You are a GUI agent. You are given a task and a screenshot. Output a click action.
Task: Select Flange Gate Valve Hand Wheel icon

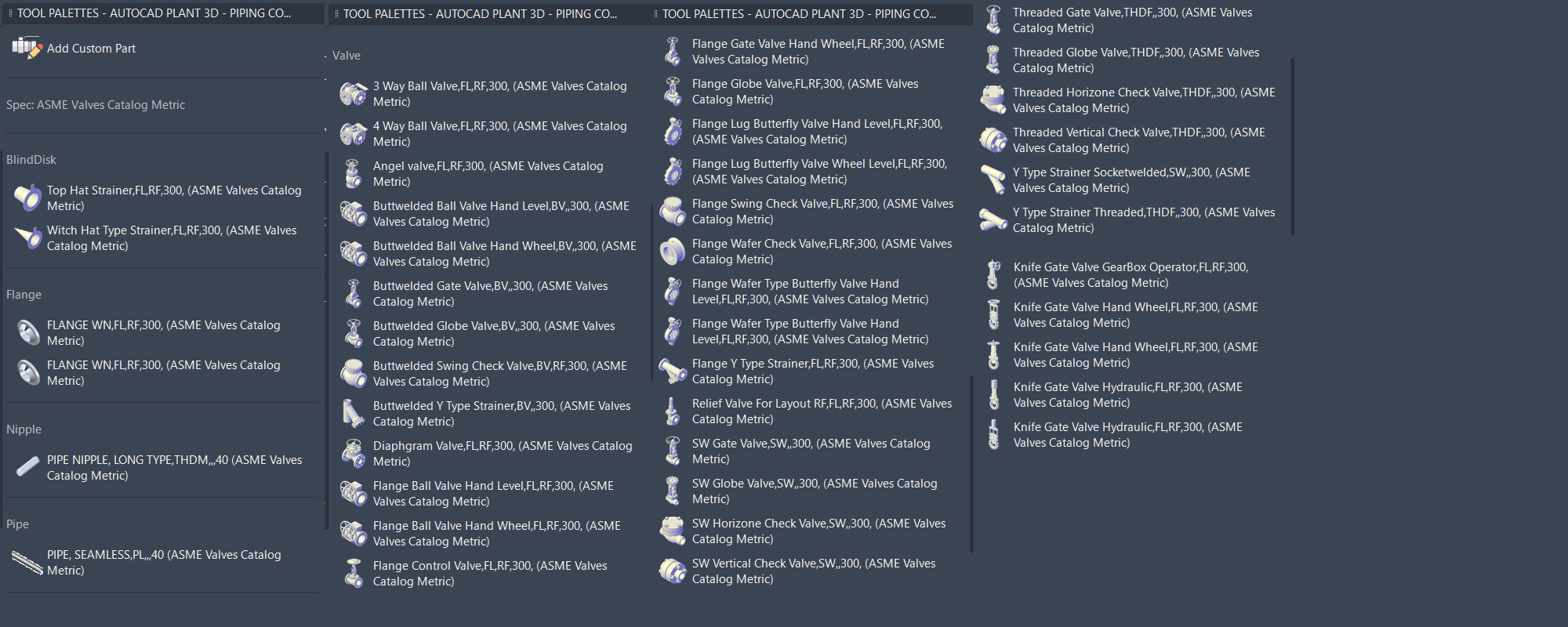(673, 52)
